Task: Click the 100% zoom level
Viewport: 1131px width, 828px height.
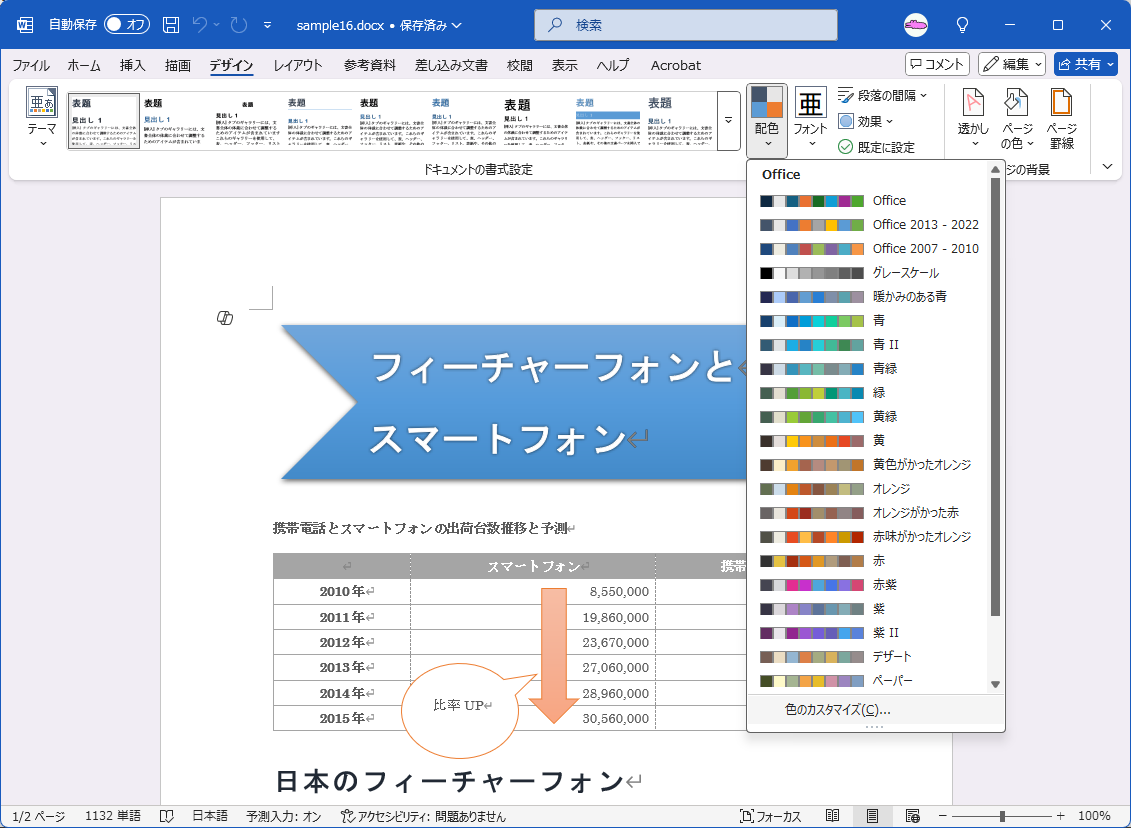Action: point(1094,816)
